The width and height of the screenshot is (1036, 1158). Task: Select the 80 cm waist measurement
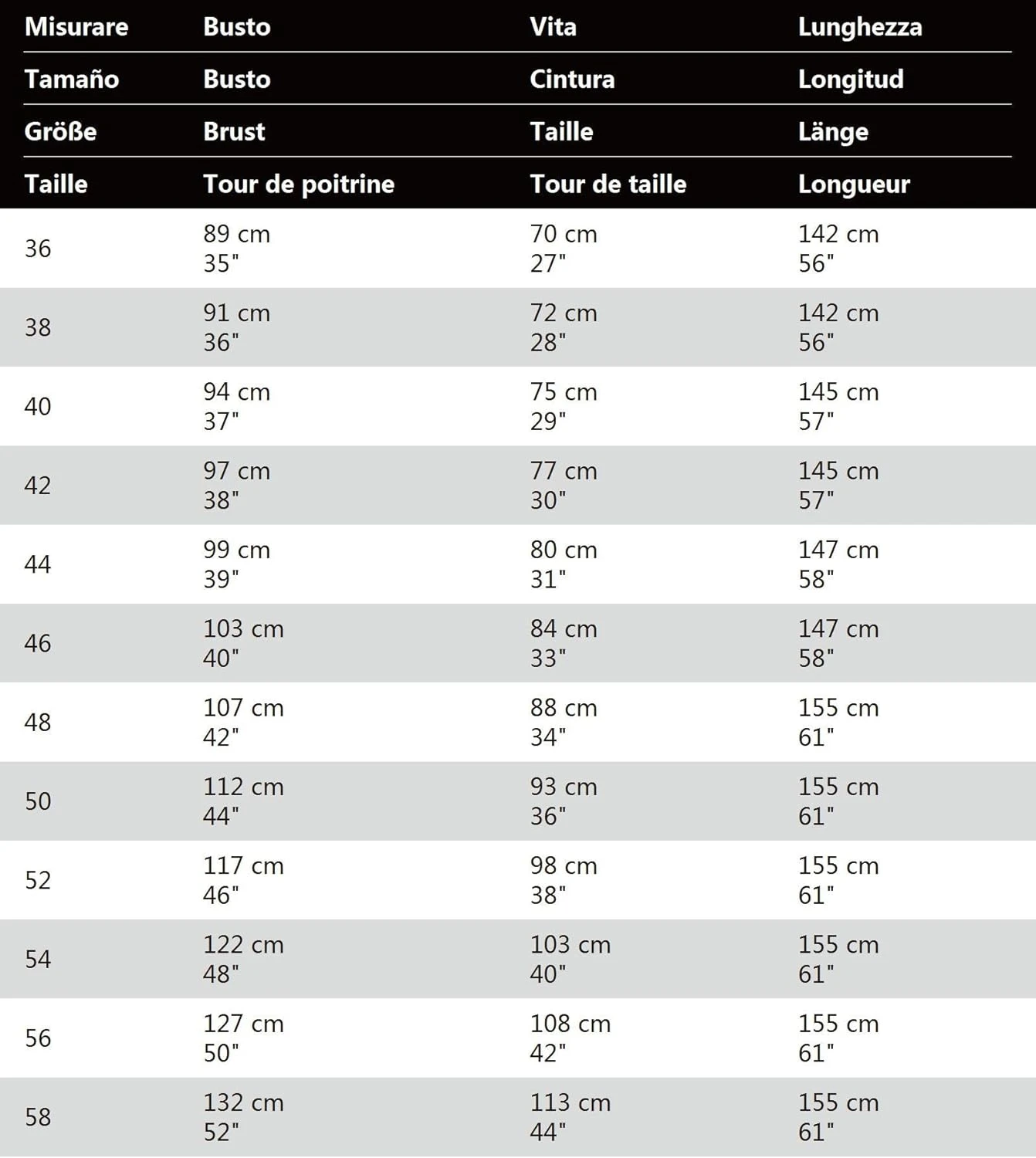pyautogui.click(x=564, y=550)
